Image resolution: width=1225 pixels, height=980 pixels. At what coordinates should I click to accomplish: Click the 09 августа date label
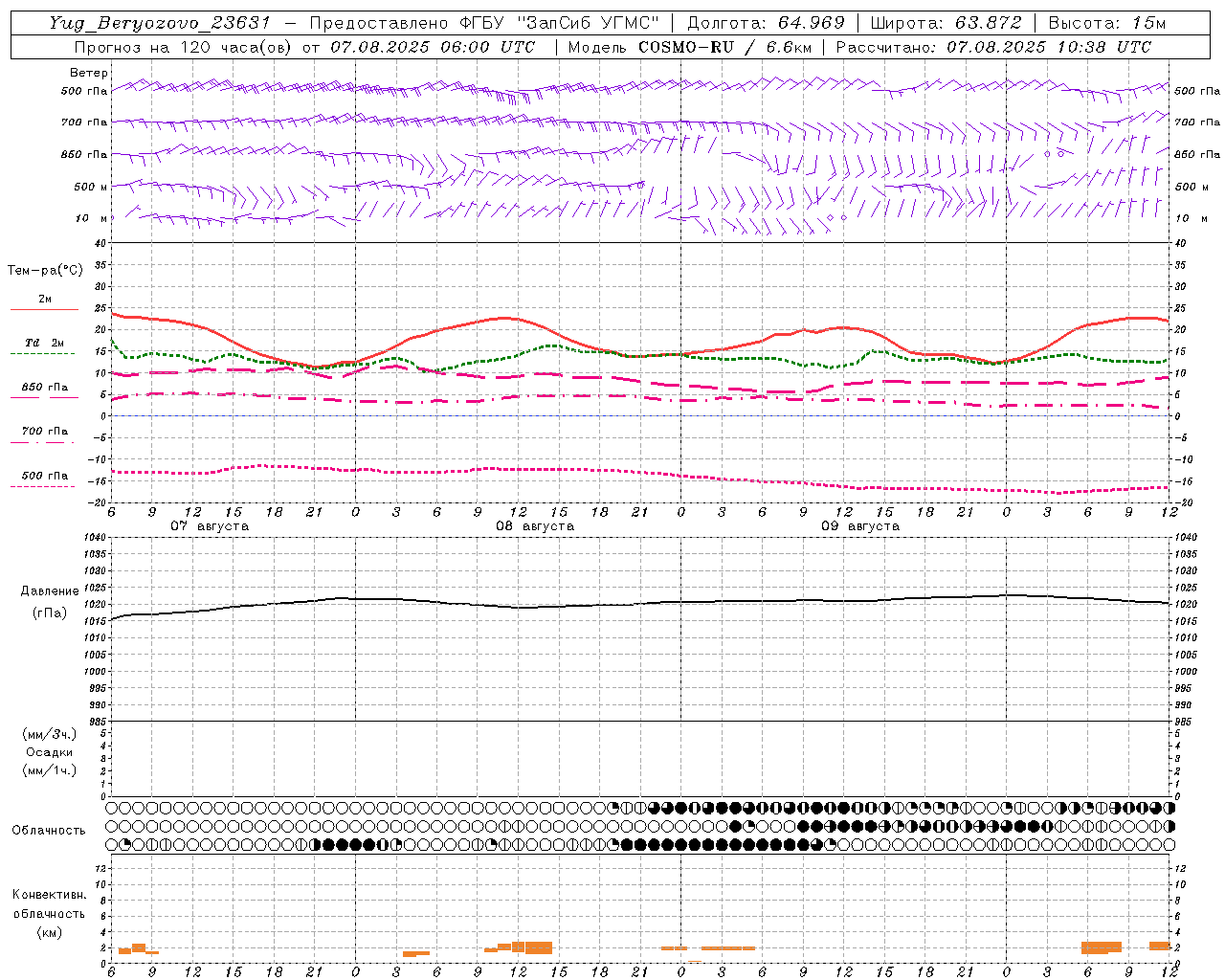(860, 526)
